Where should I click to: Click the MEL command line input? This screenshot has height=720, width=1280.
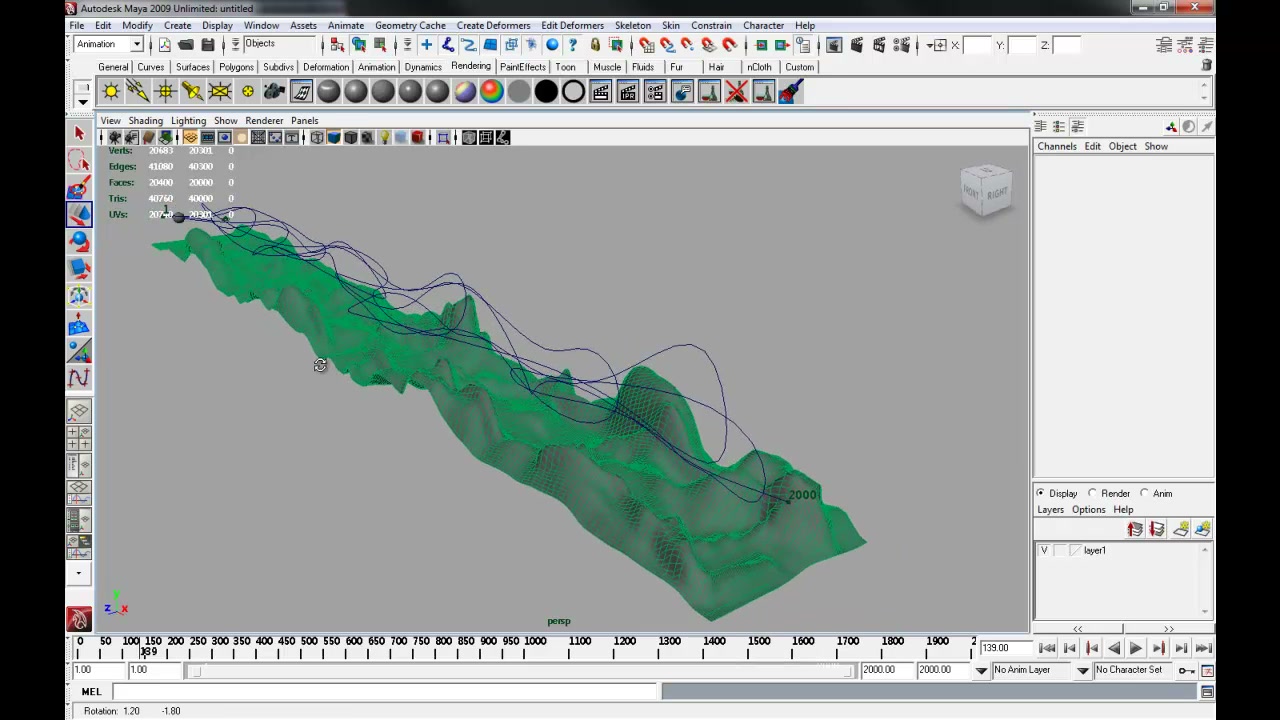tap(385, 691)
